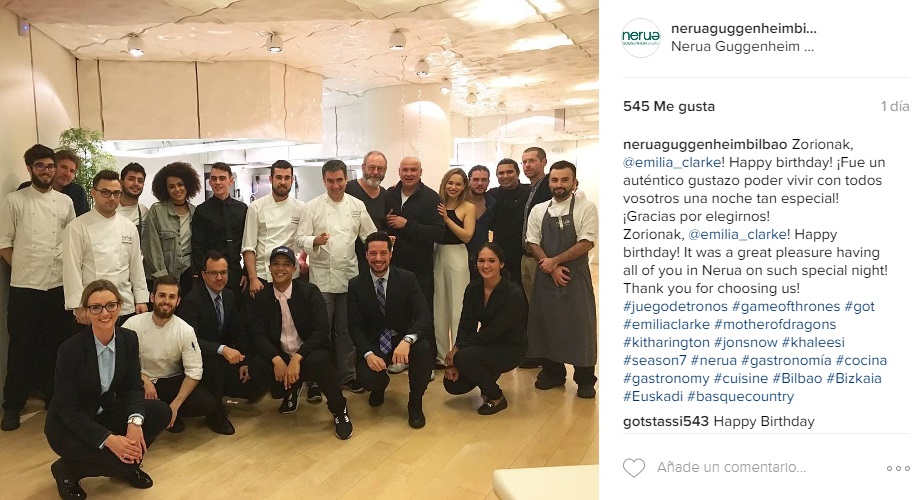The height and width of the screenshot is (500, 917).
Task: Open the #gameofthrones hashtag
Action: [785, 306]
